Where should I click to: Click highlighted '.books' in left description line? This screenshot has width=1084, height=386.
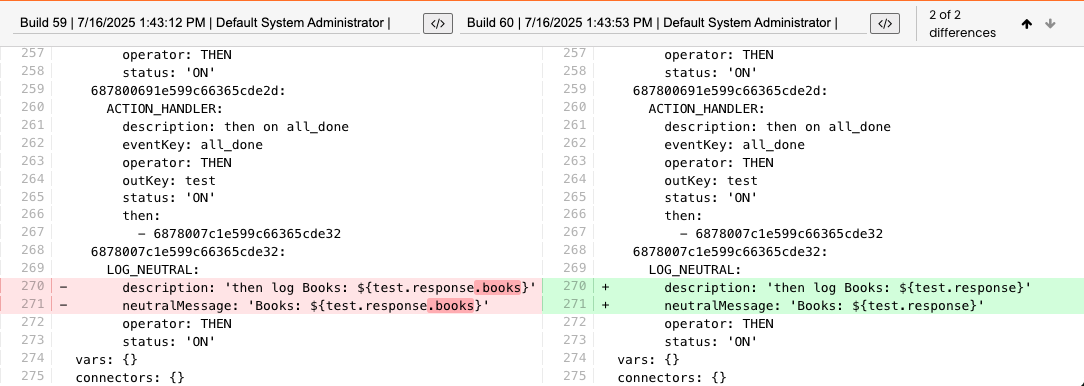[x=498, y=287]
